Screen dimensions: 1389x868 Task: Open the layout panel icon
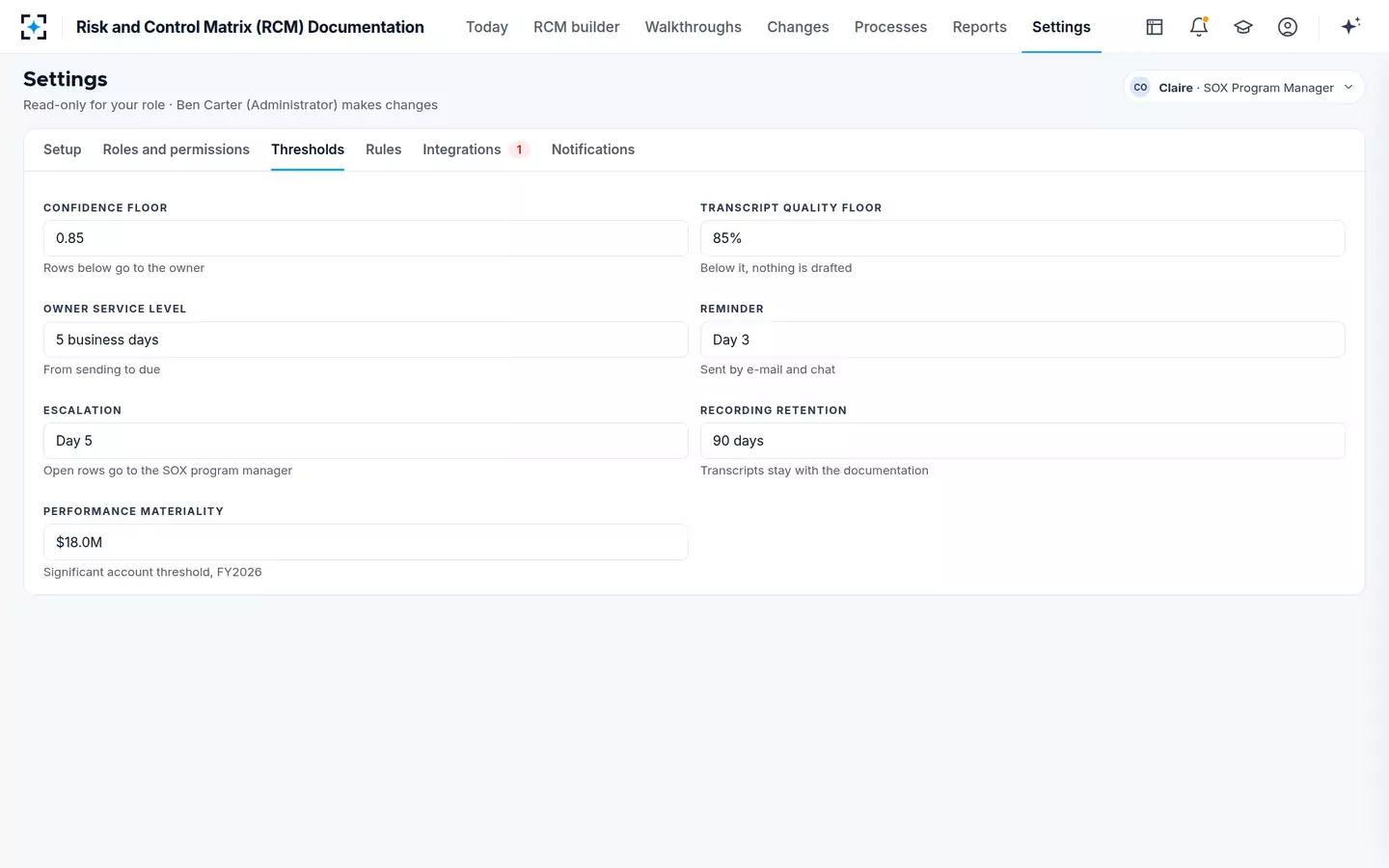[1155, 27]
